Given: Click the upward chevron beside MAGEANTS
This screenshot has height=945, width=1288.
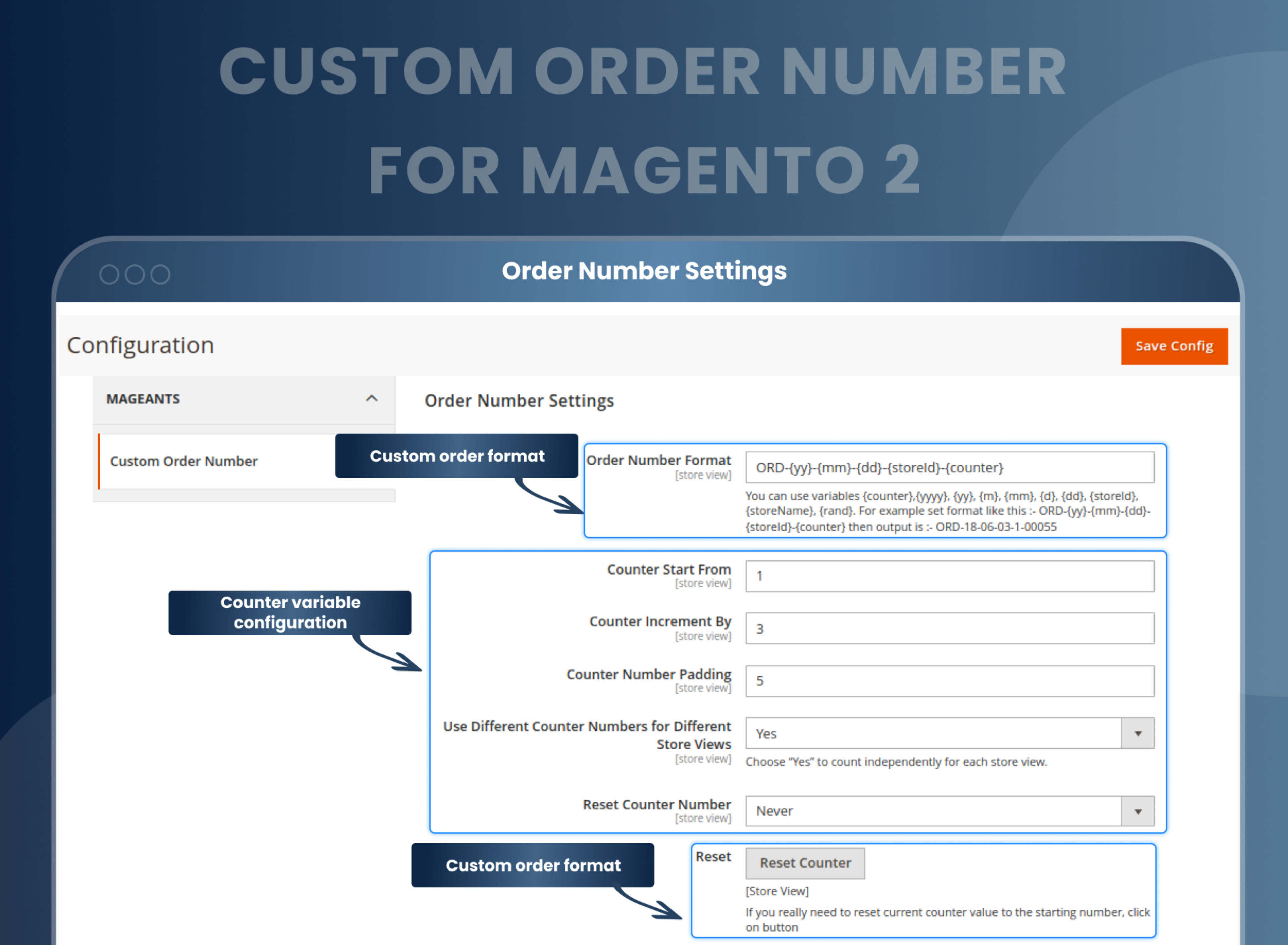Looking at the screenshot, I should point(372,399).
